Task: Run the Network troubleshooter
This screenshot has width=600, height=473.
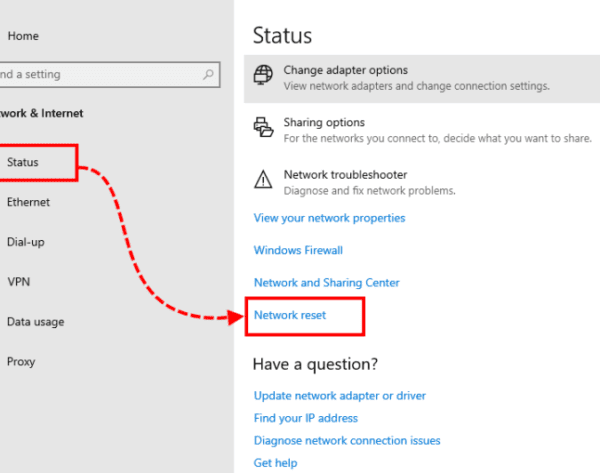Action: click(x=339, y=173)
